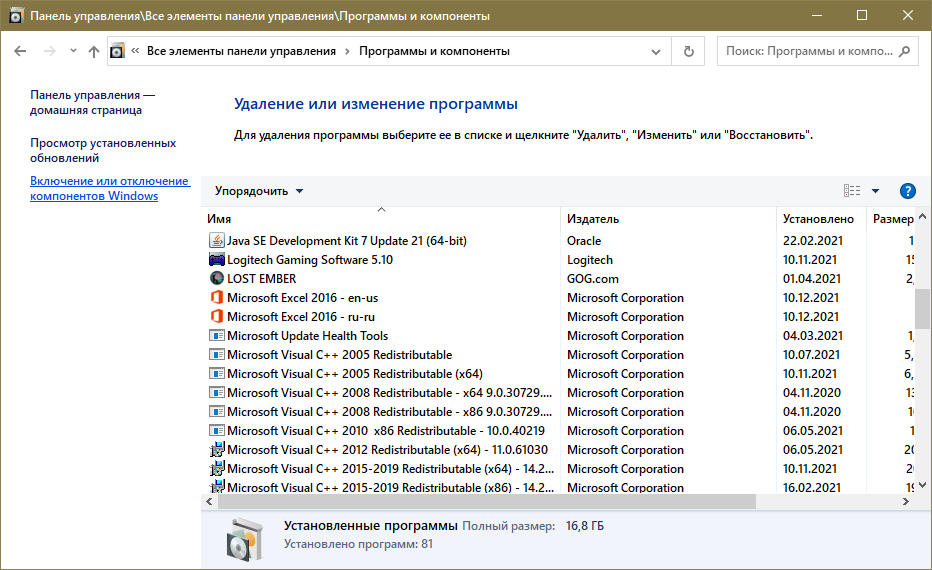This screenshot has width=932, height=570.
Task: Open the view options dropdown arrow
Action: tap(876, 191)
